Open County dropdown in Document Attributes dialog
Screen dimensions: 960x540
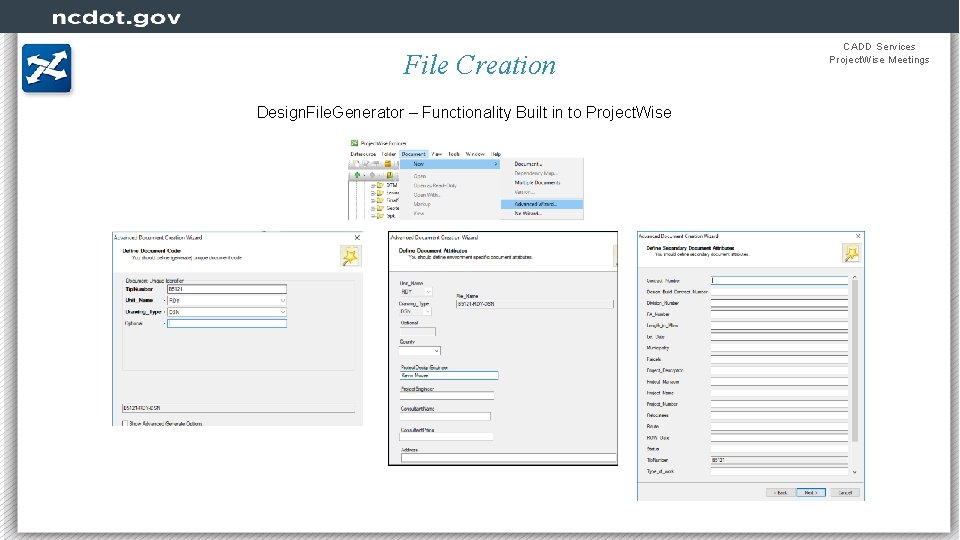(x=436, y=351)
